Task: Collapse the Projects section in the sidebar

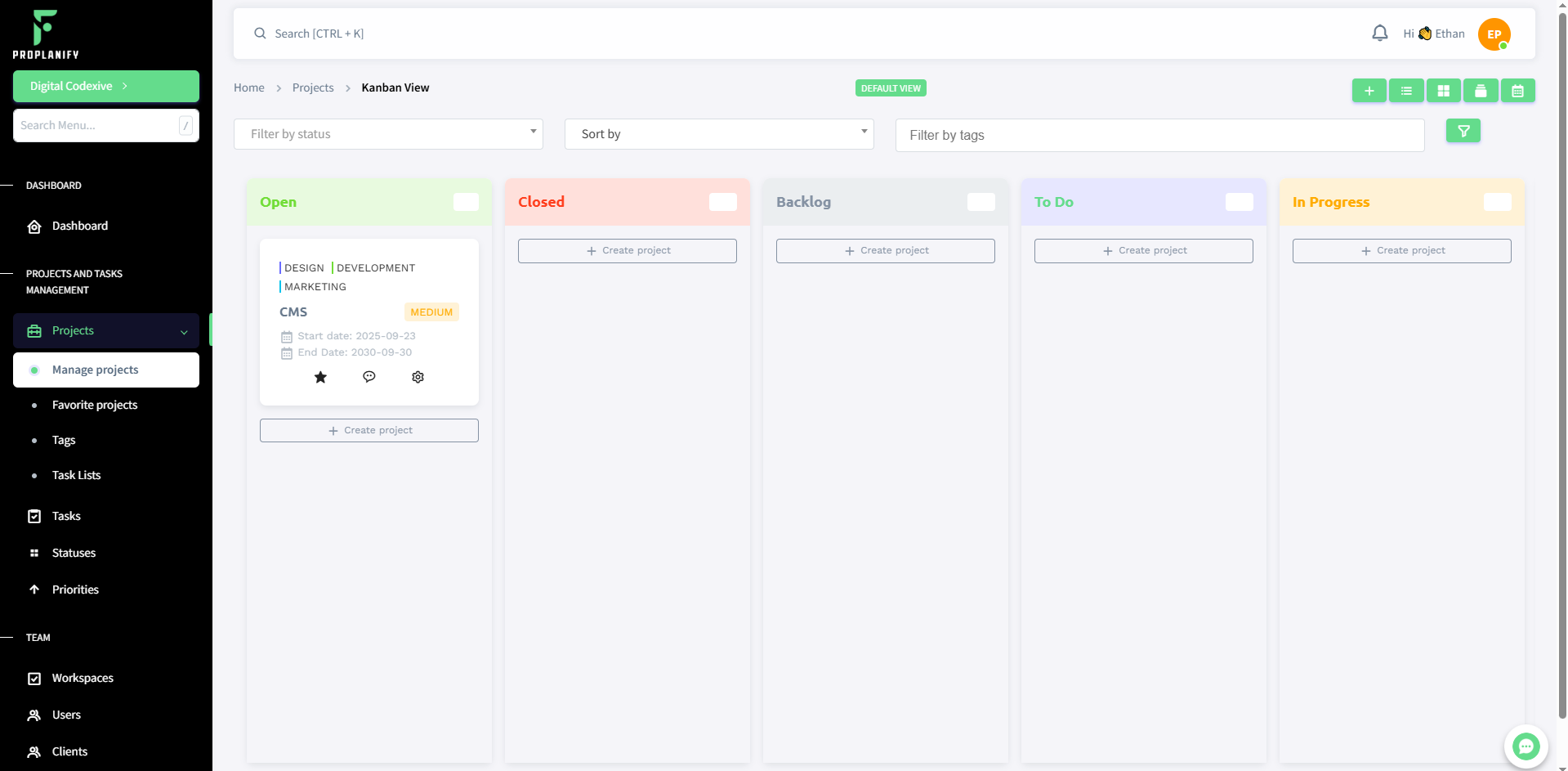Action: tap(183, 332)
